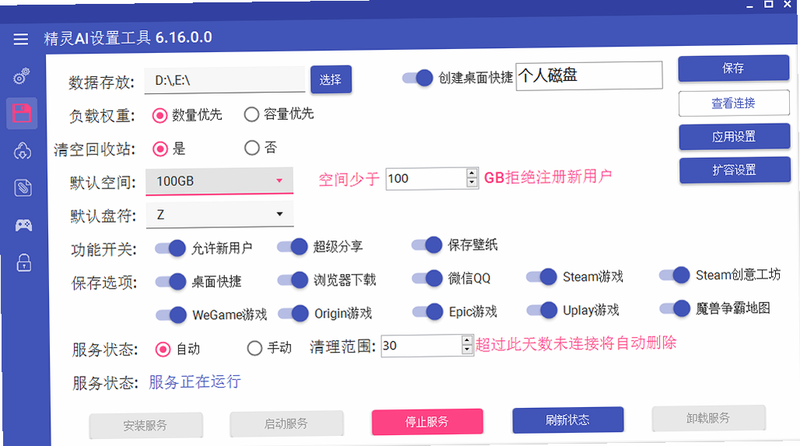Click the 安装服务 button
This screenshot has width=800, height=446.
point(145,425)
